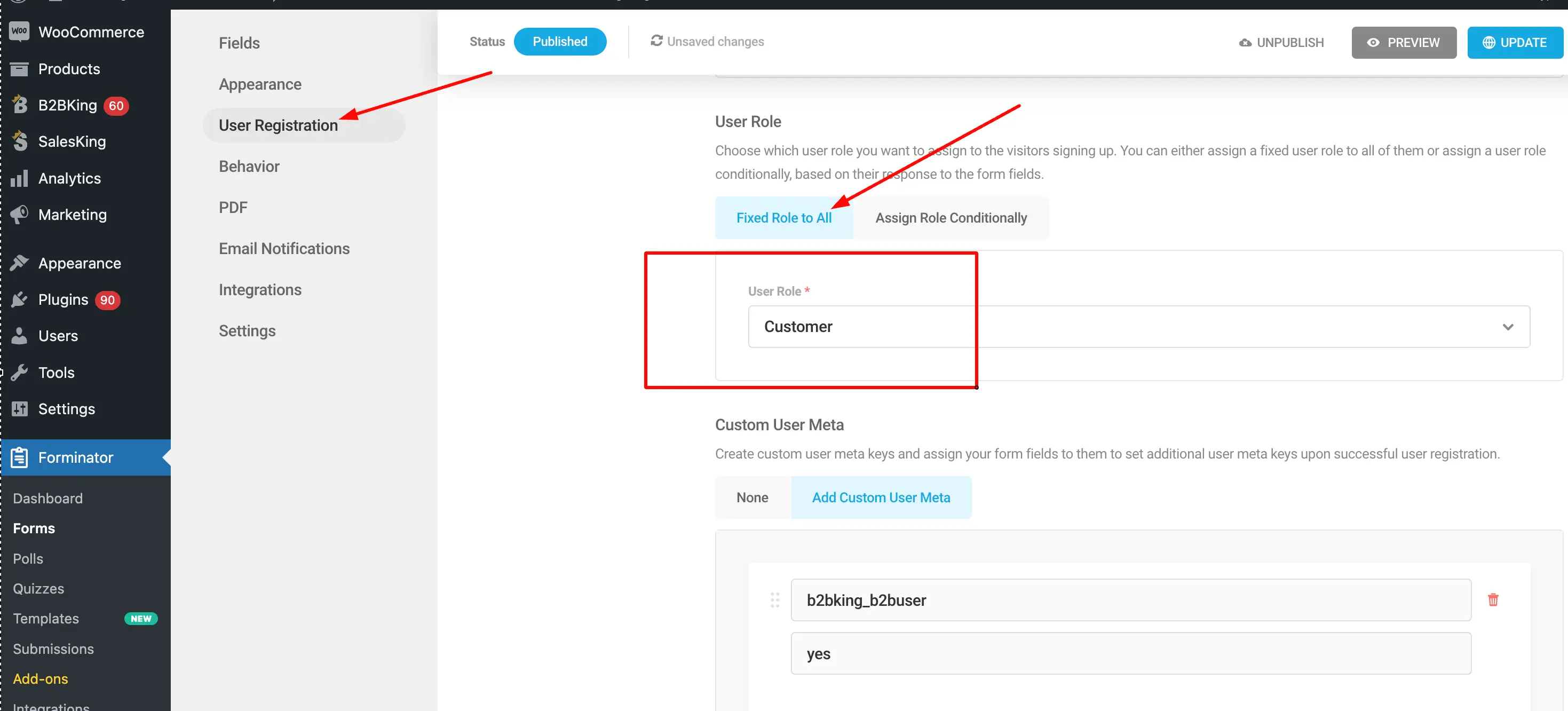Delete the b2bking_b2buser meta row
The height and width of the screenshot is (711, 1568).
[1493, 599]
